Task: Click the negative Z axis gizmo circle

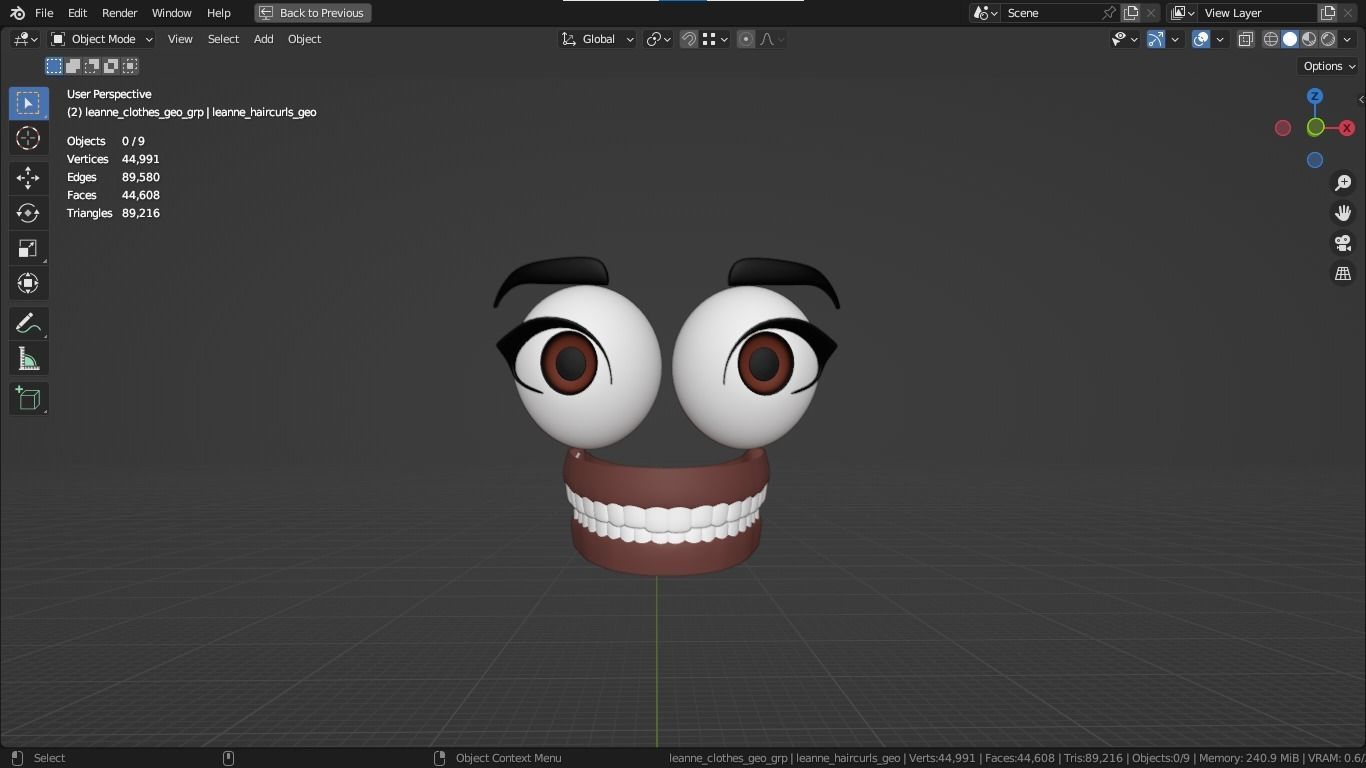Action: click(x=1315, y=160)
